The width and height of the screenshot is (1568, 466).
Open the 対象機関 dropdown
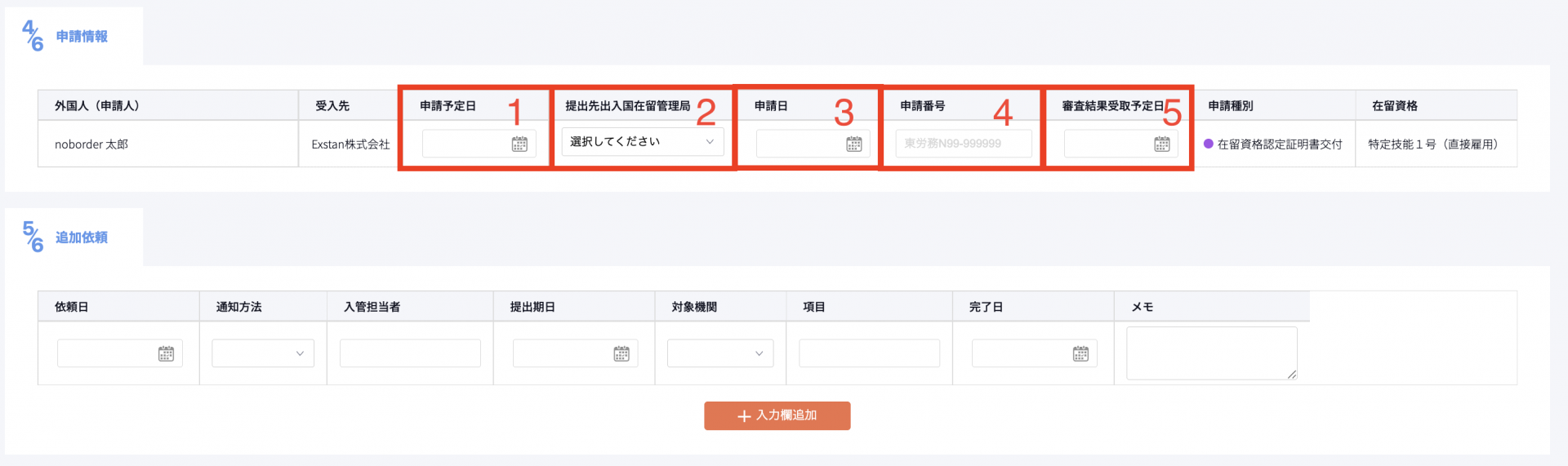click(x=719, y=353)
